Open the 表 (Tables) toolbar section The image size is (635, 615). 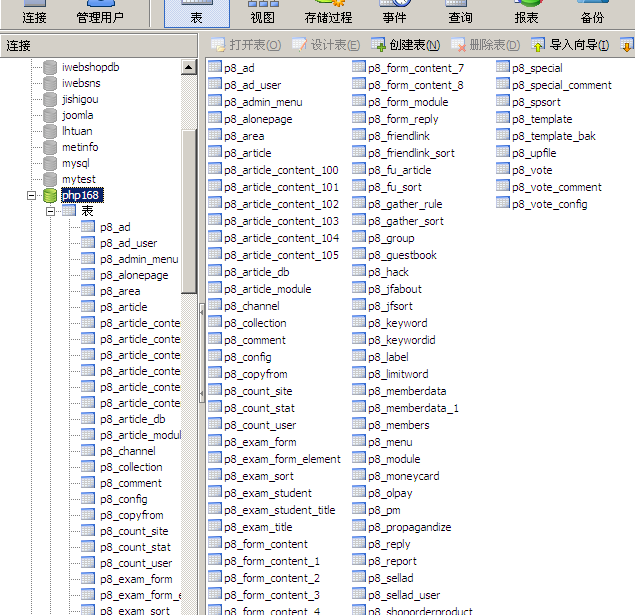point(196,13)
